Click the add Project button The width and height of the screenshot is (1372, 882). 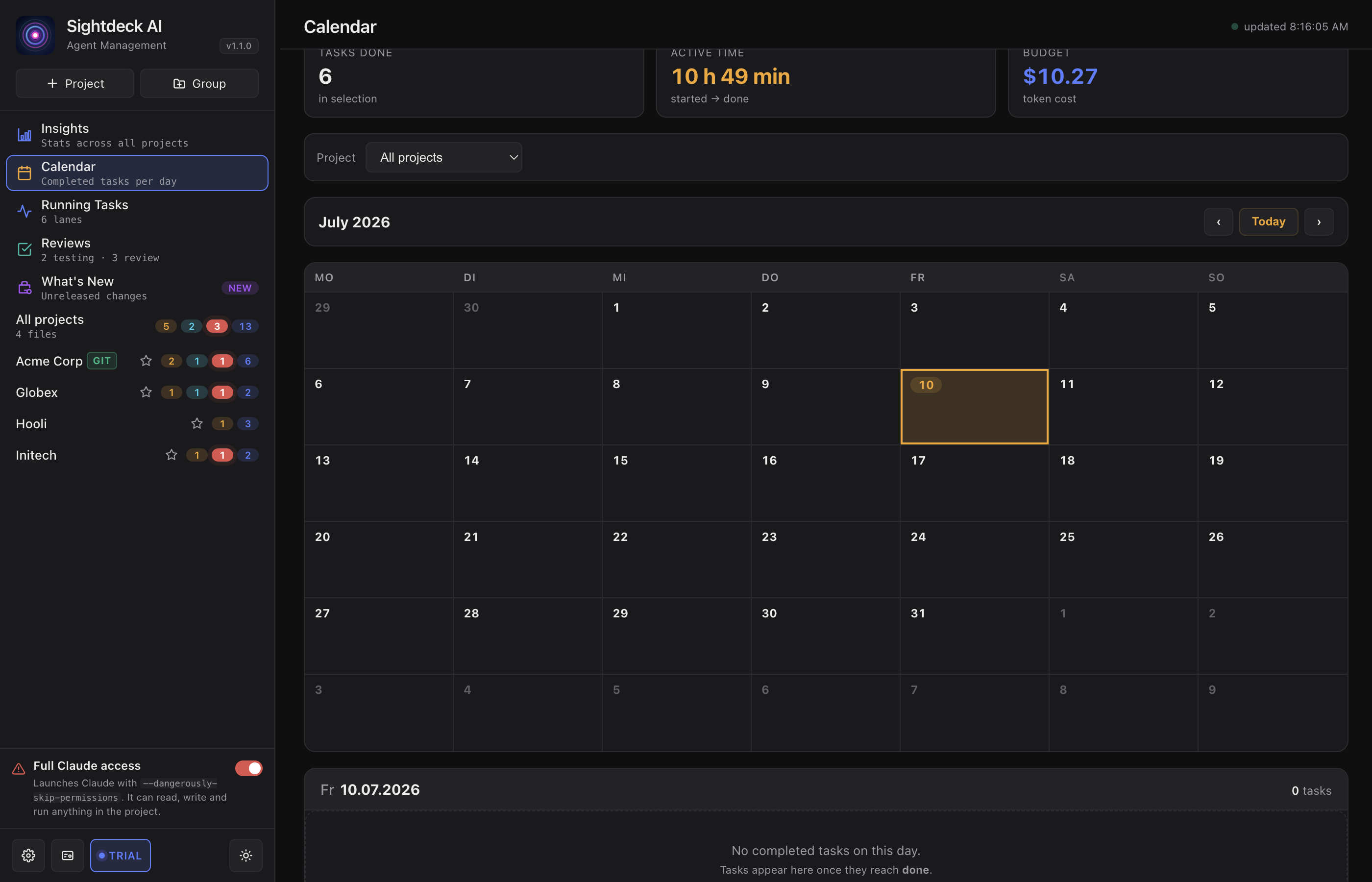pos(75,84)
